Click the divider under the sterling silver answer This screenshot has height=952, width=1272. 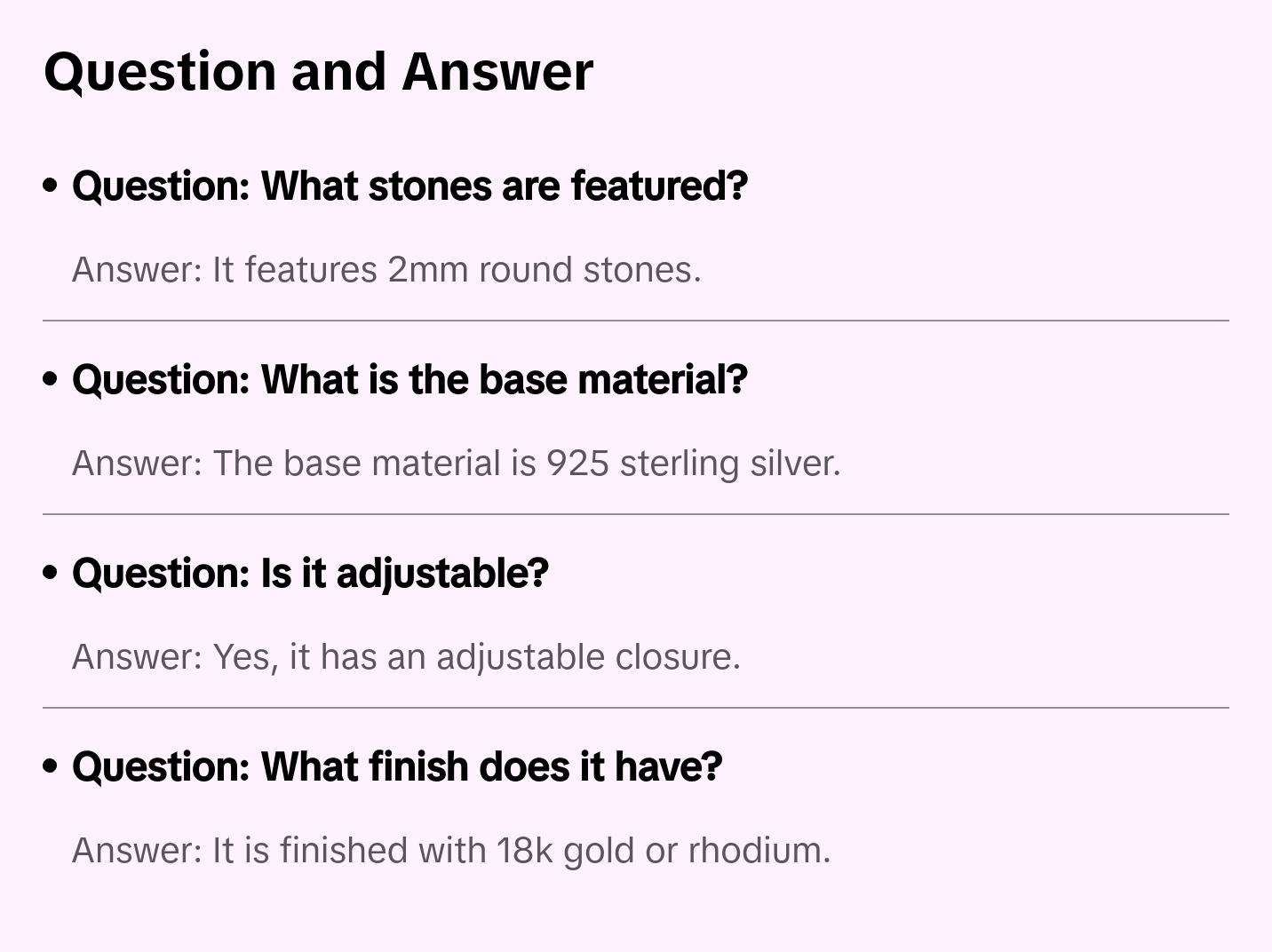click(636, 514)
